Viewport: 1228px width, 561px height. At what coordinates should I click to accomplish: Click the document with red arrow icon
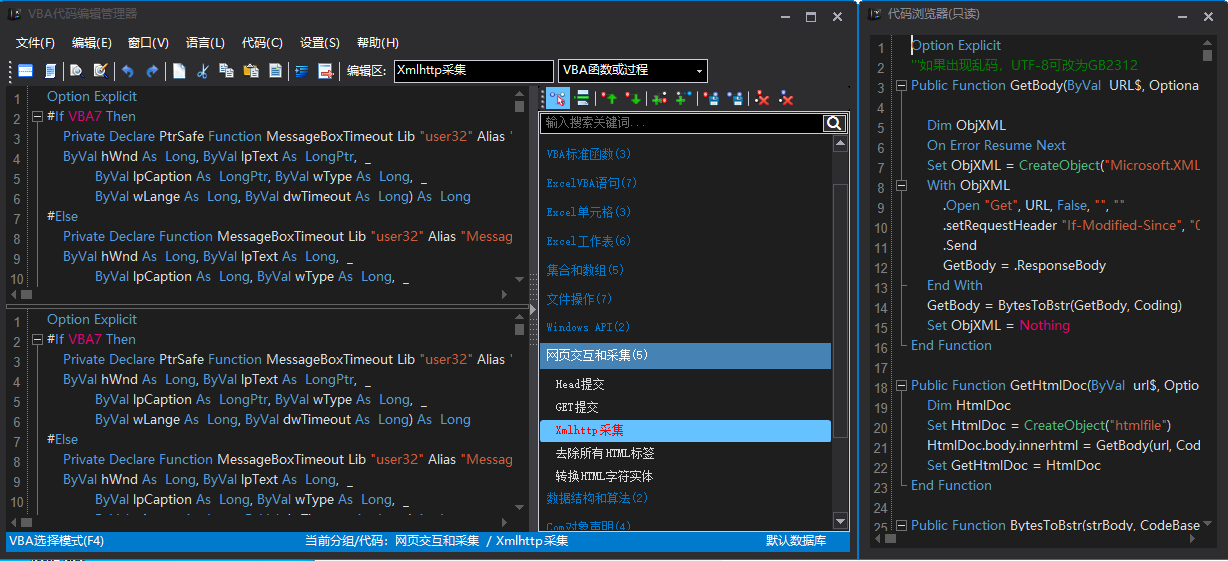pyautogui.click(x=326, y=71)
